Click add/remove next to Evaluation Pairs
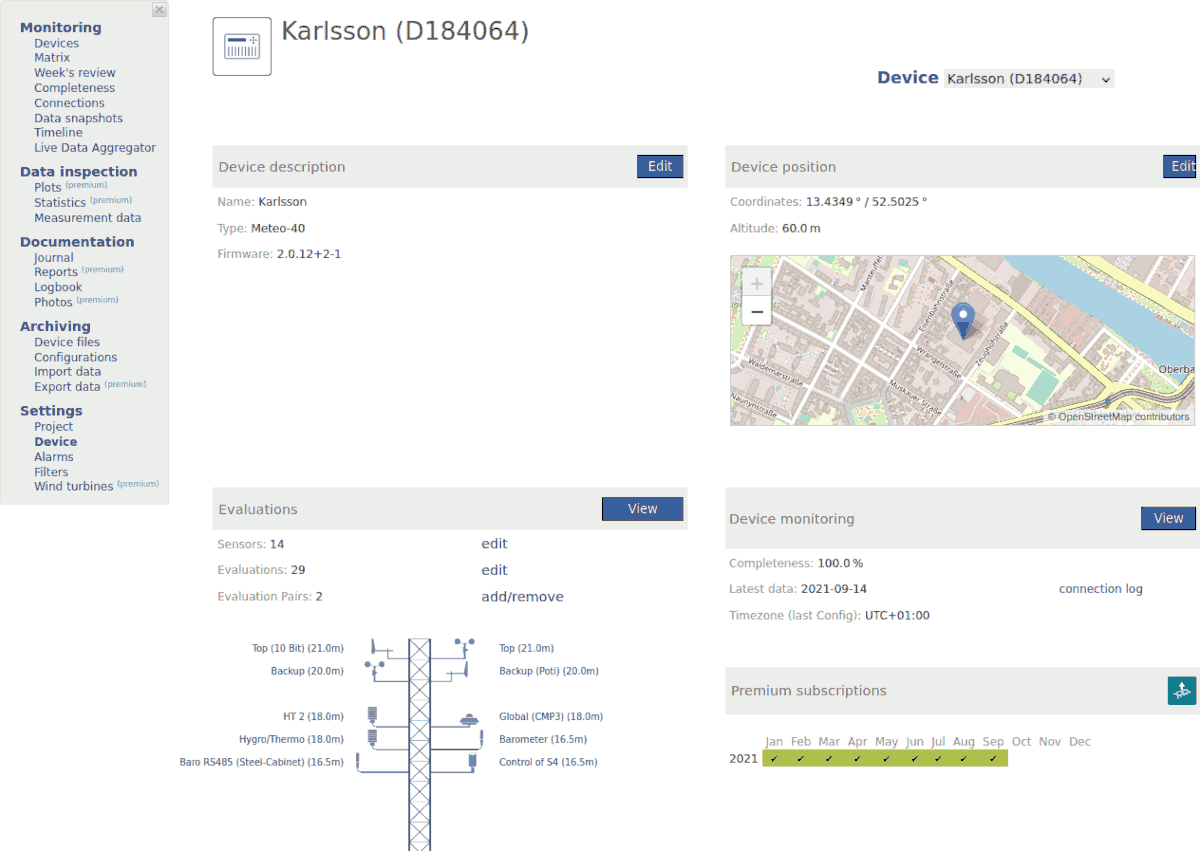The image size is (1200, 851). tap(522, 596)
